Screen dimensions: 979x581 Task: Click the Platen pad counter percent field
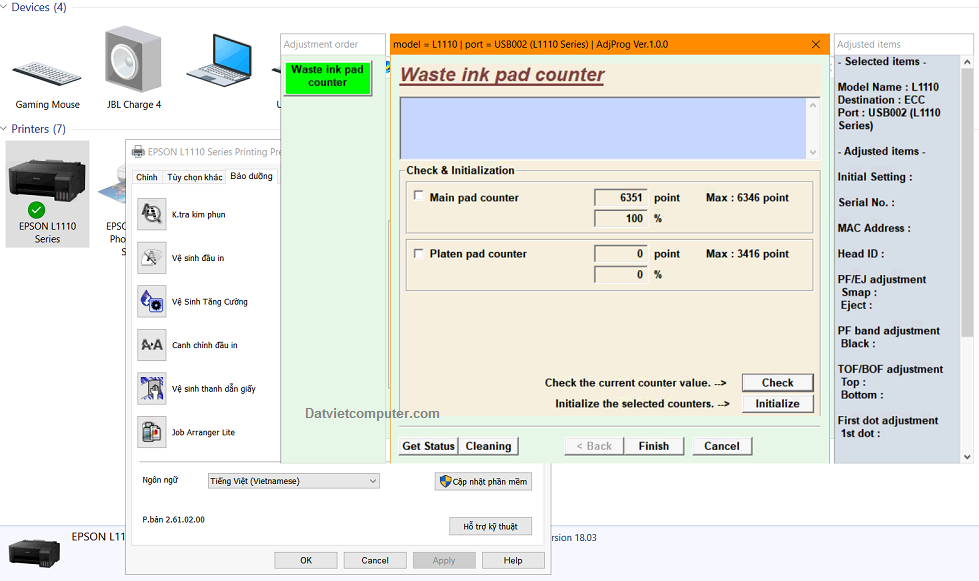point(621,275)
